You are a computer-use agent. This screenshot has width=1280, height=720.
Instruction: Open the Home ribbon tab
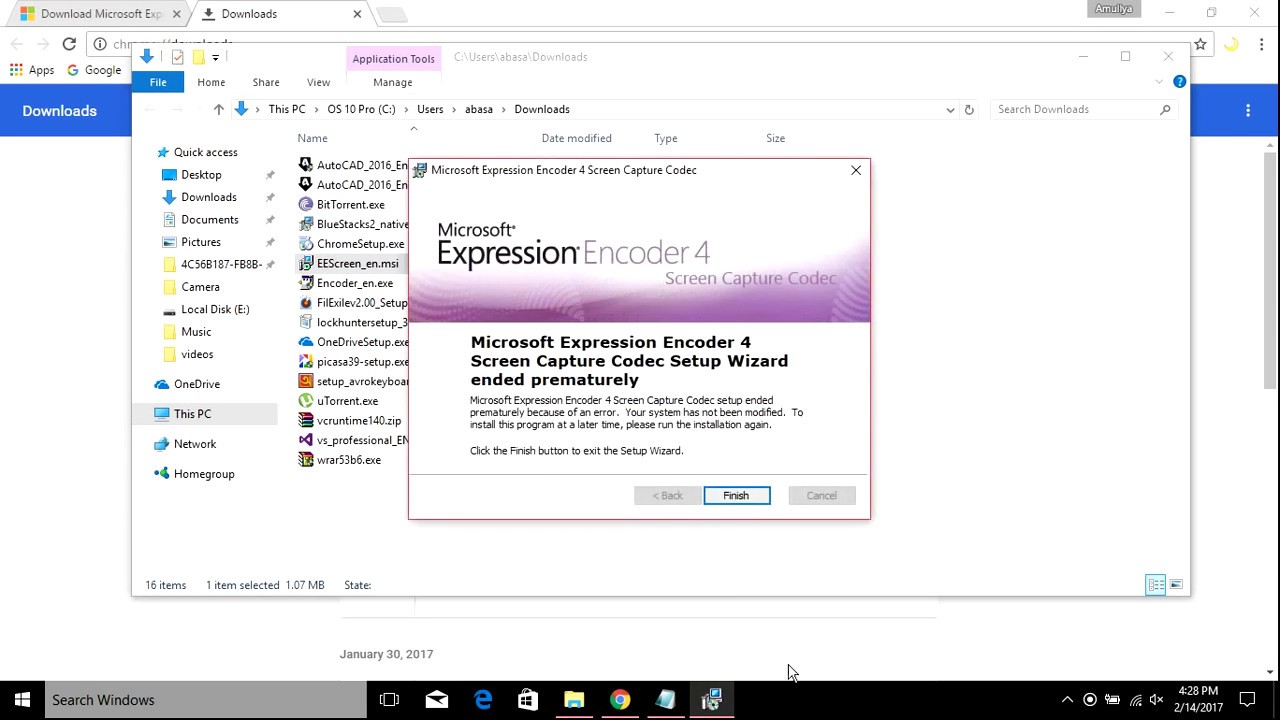pos(211,82)
